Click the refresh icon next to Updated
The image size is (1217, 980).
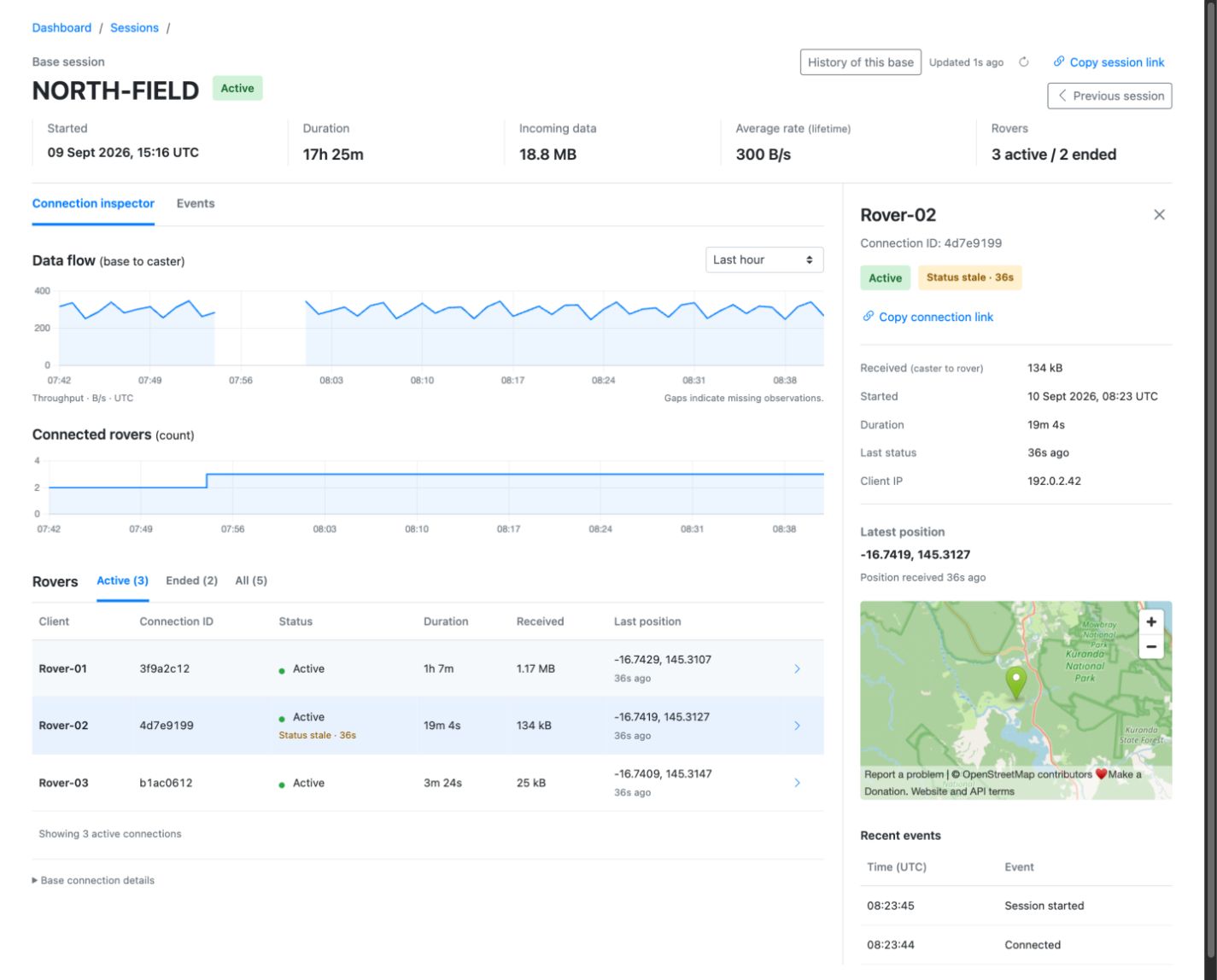coord(1023,62)
